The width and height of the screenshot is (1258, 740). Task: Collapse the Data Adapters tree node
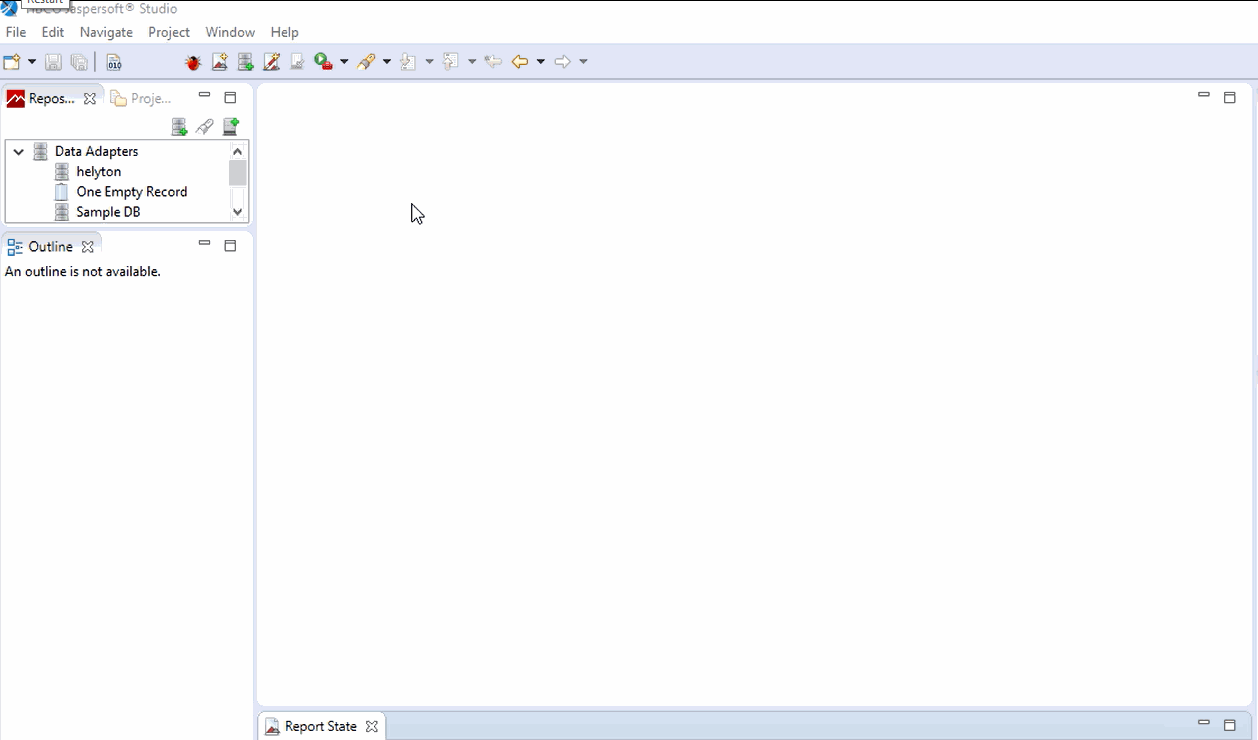pos(18,152)
